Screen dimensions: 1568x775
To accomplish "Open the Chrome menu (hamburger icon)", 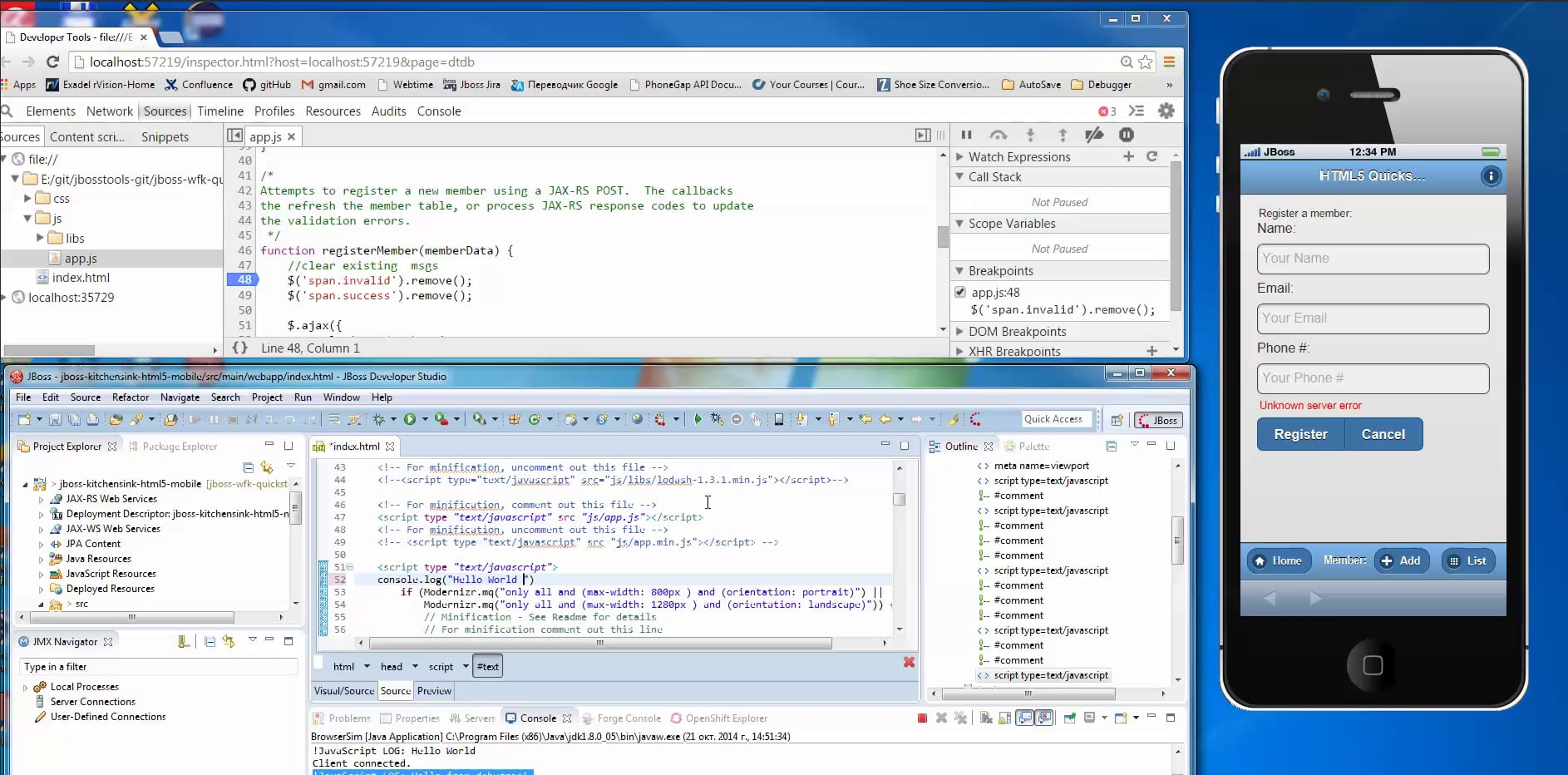I will [x=1169, y=62].
